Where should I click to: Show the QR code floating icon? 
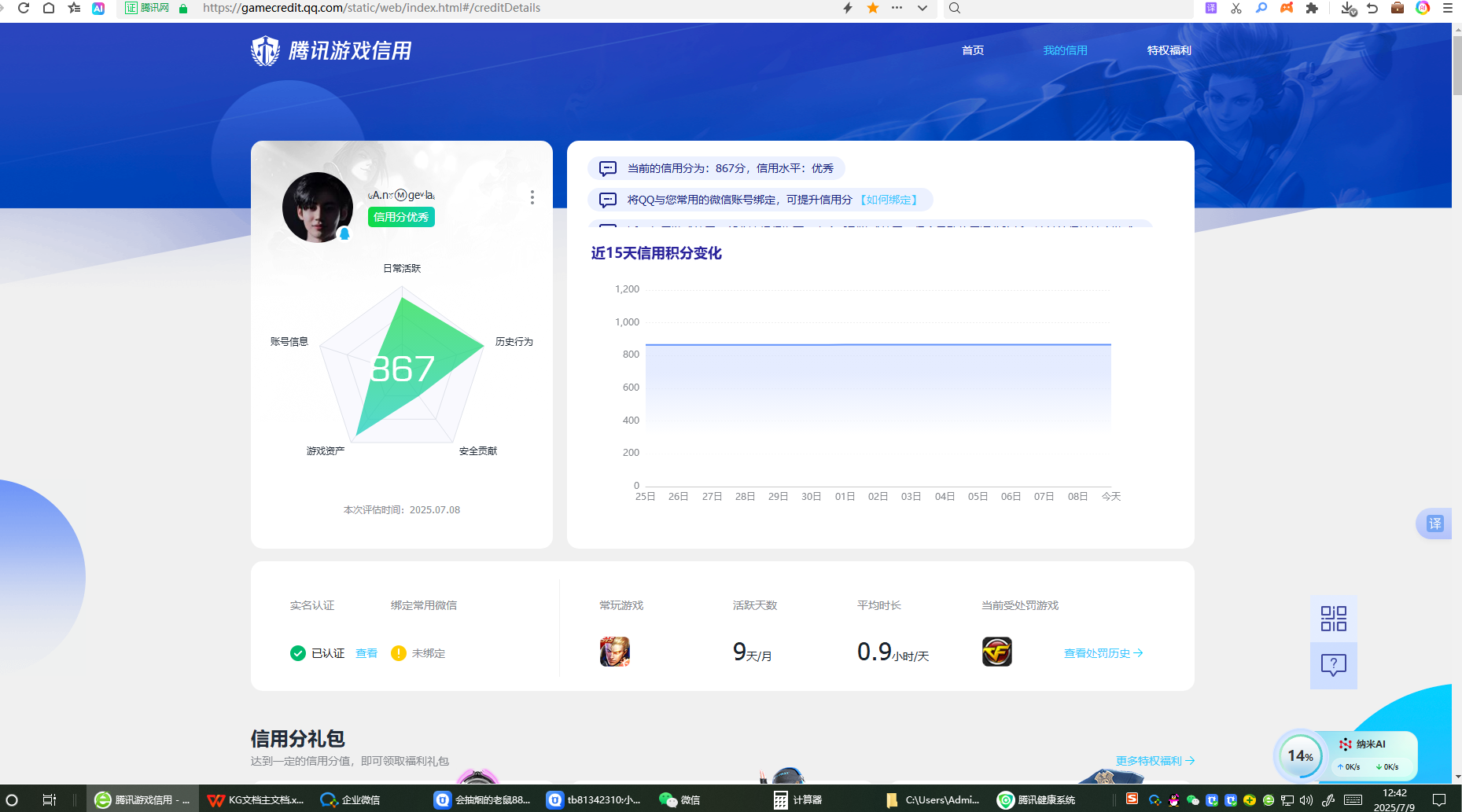point(1334,619)
